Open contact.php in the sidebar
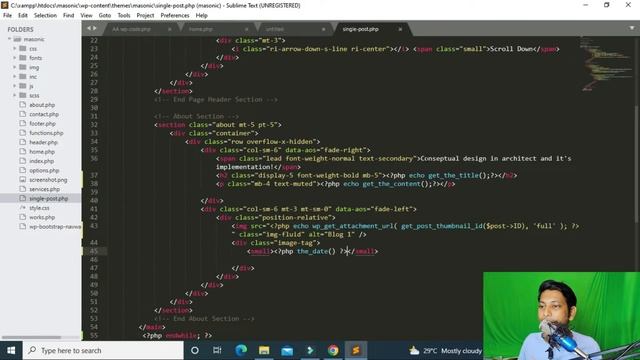 [x=44, y=114]
